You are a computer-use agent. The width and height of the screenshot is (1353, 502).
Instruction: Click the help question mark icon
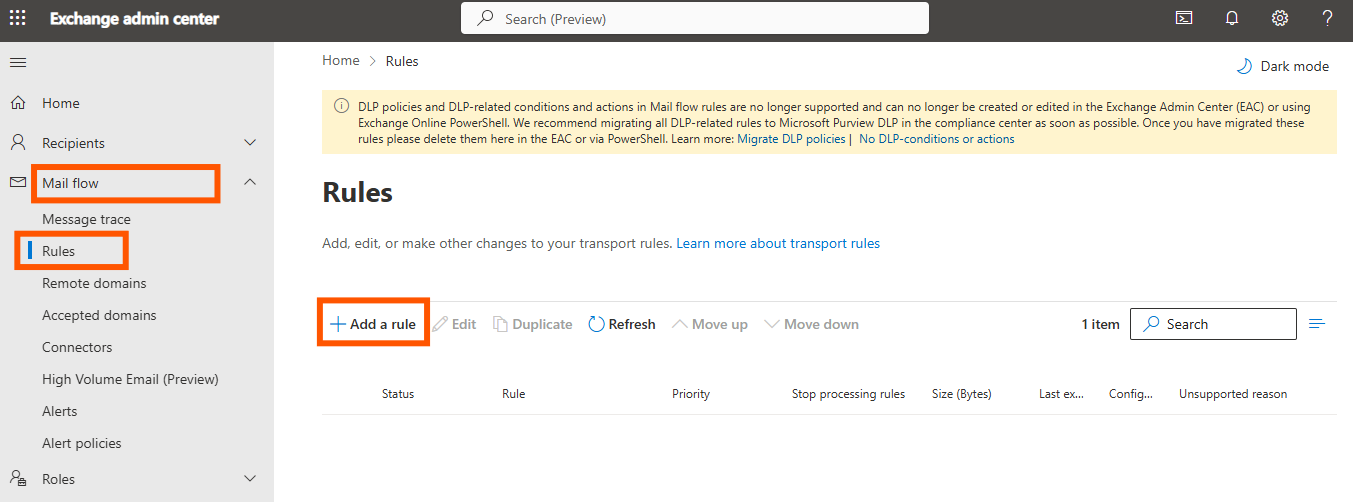1327,18
